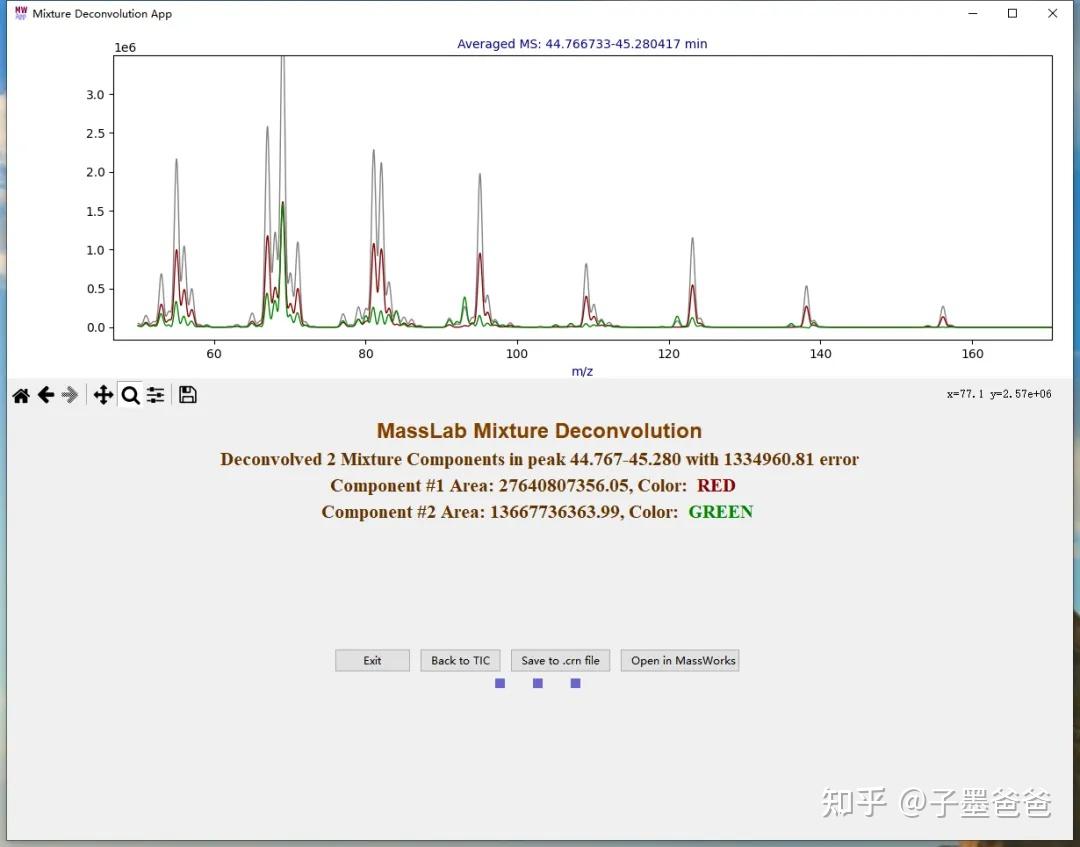Click the 3.0 tick label on y axis

pos(95,95)
